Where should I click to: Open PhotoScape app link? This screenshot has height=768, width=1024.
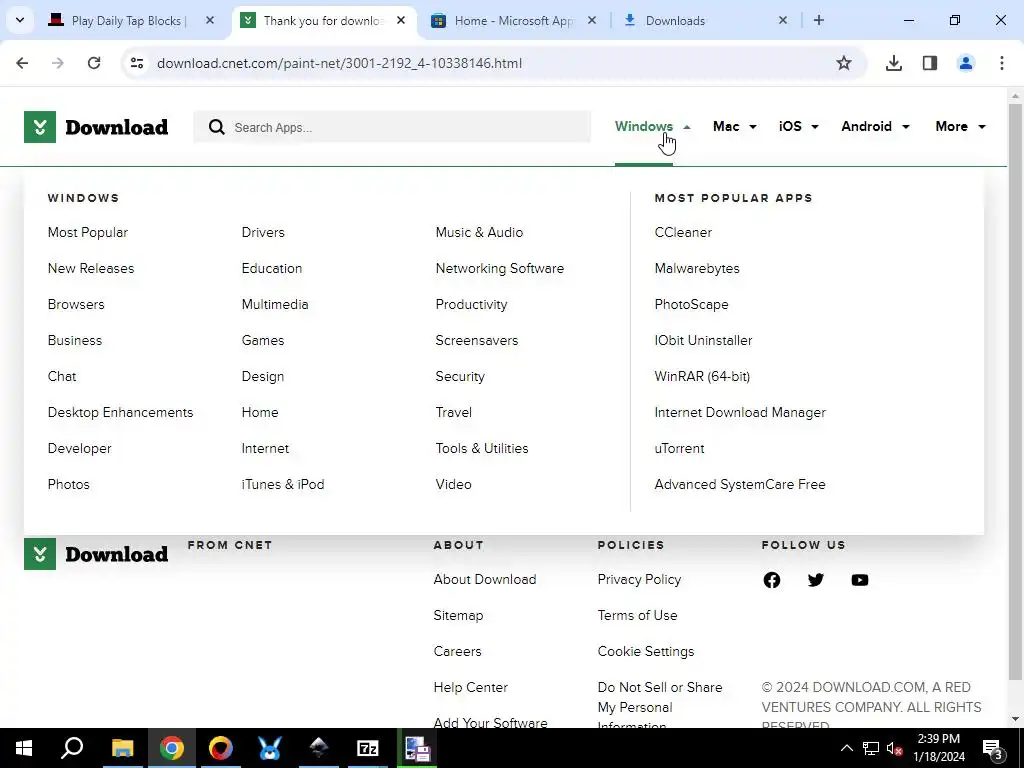pos(691,304)
